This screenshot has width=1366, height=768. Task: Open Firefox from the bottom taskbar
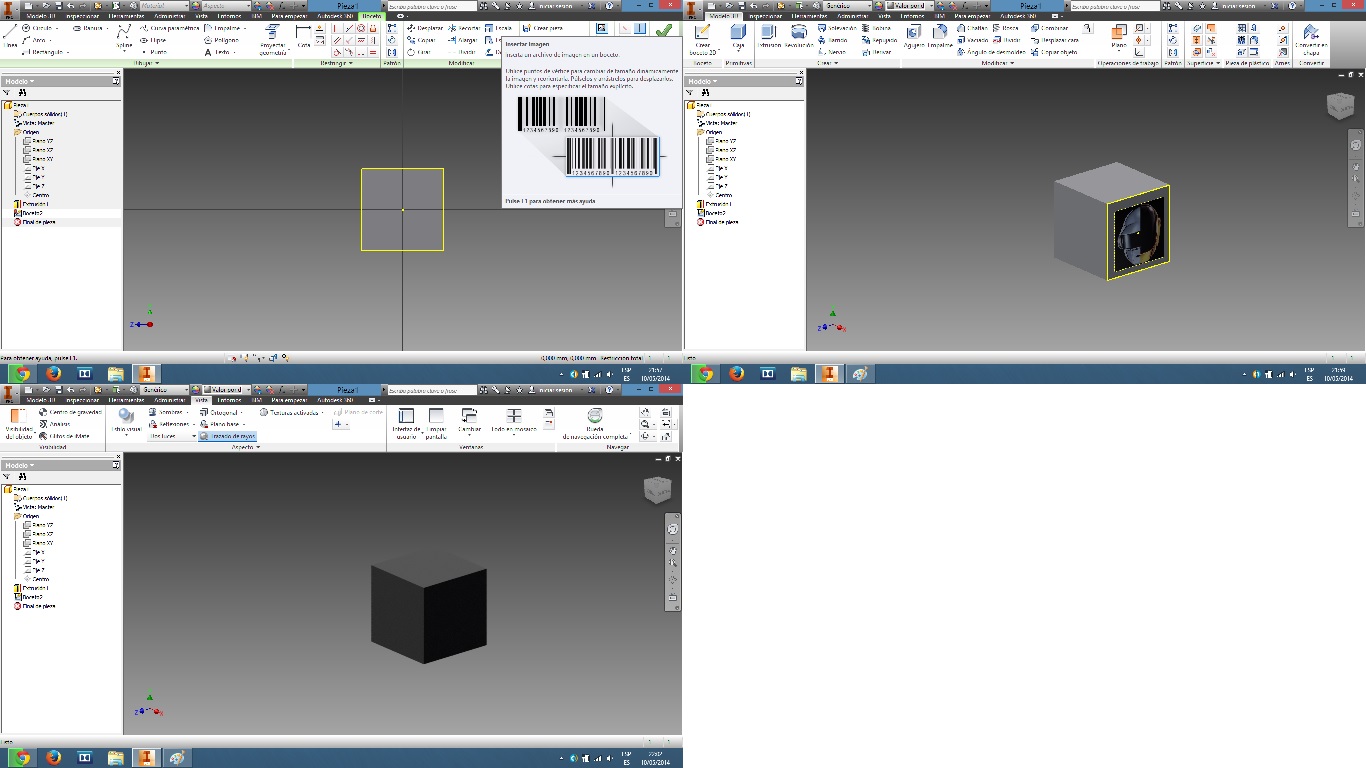(53, 758)
